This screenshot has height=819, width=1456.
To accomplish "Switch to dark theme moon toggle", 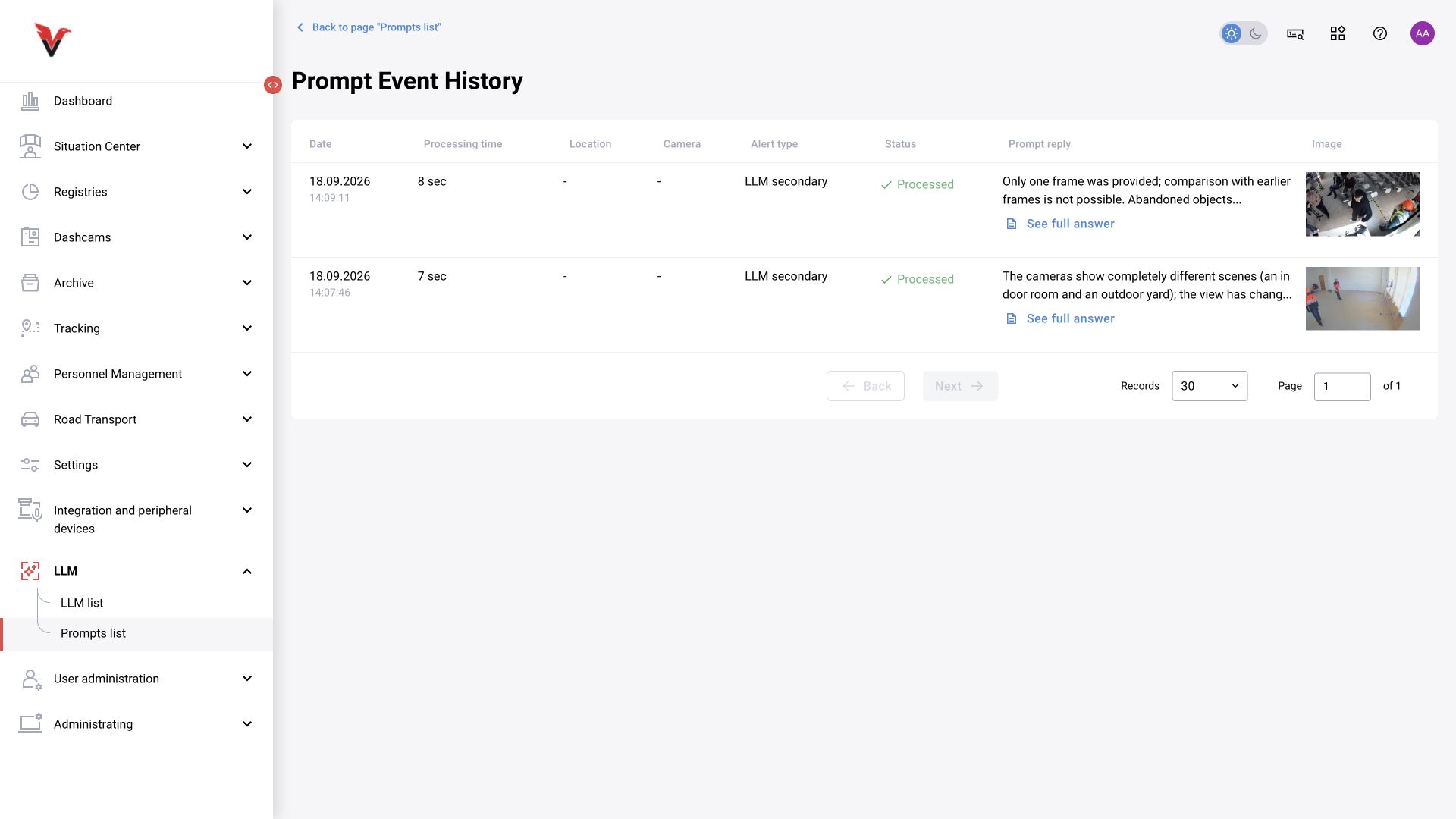I will pos(1256,33).
